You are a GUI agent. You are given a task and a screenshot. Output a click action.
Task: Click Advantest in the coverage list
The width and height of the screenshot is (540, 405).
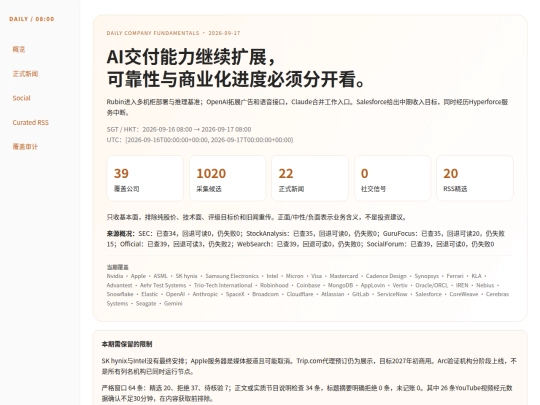pos(120,285)
